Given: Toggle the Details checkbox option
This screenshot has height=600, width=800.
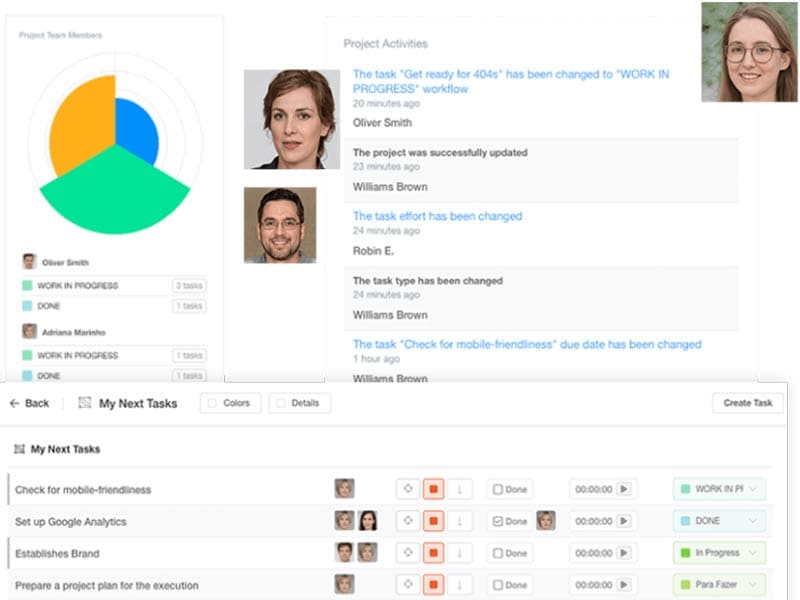Looking at the screenshot, I should tap(281, 403).
